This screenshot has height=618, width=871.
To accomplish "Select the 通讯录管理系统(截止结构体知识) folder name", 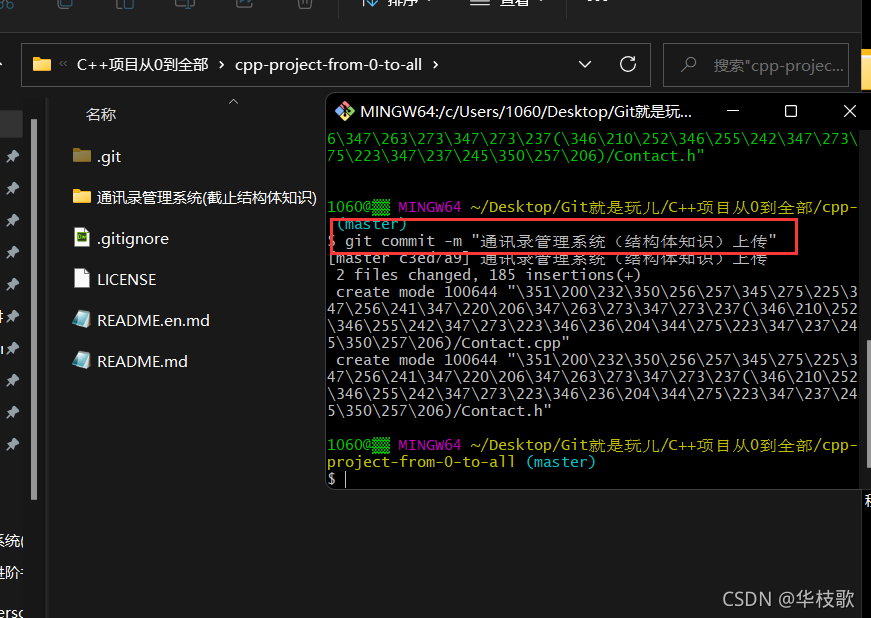I will click(x=207, y=198).
